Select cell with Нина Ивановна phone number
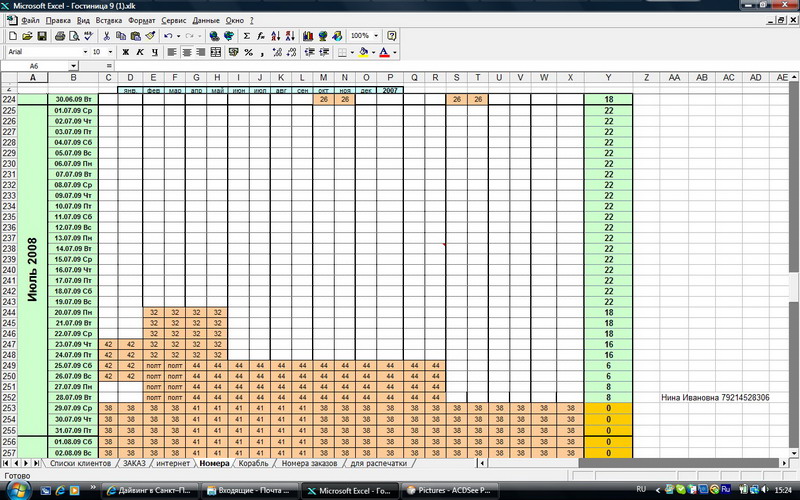The width and height of the screenshot is (800, 500). [x=715, y=398]
